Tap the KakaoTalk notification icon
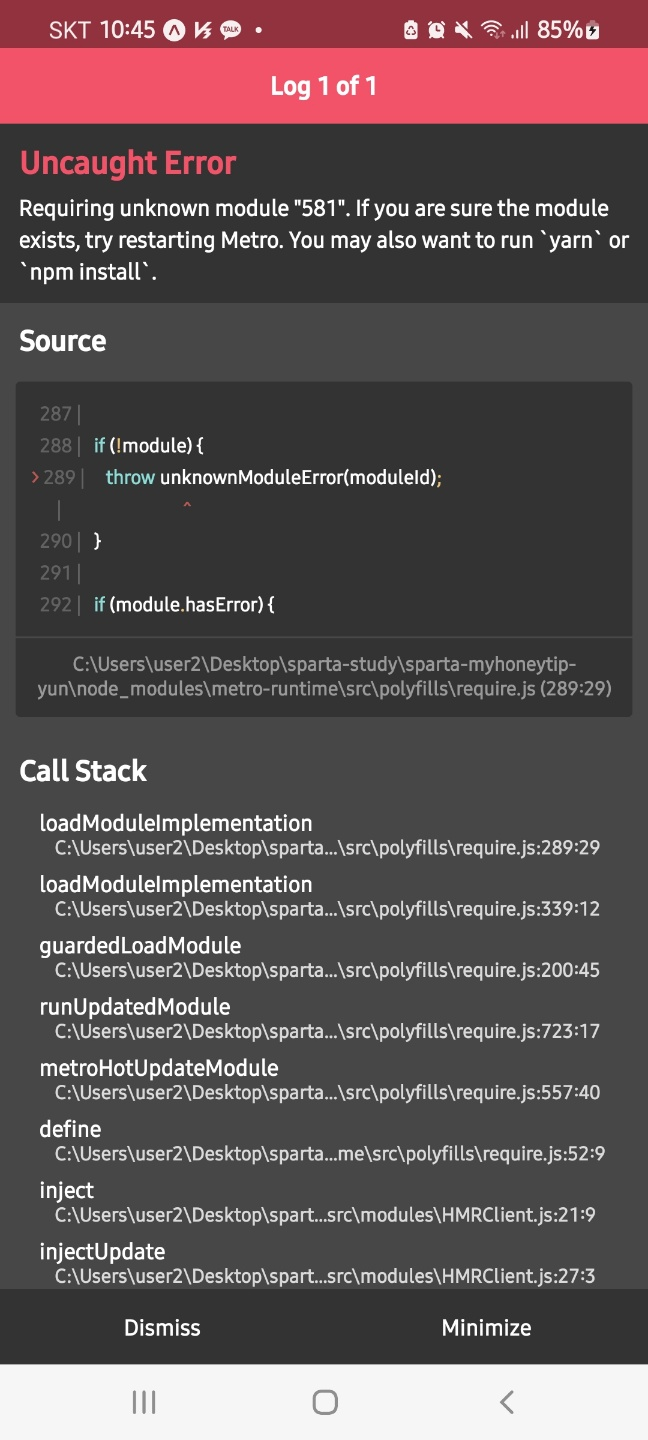 coord(231,30)
